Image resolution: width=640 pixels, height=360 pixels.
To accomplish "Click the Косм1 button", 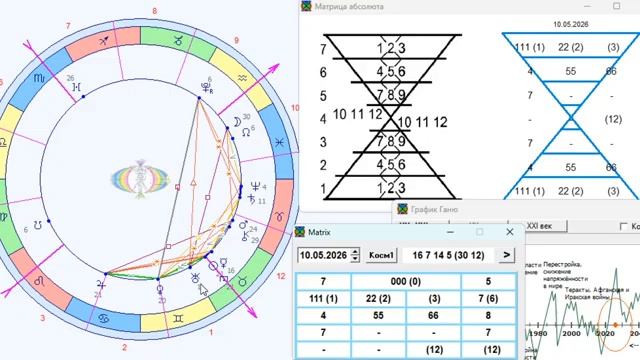I will 381,255.
